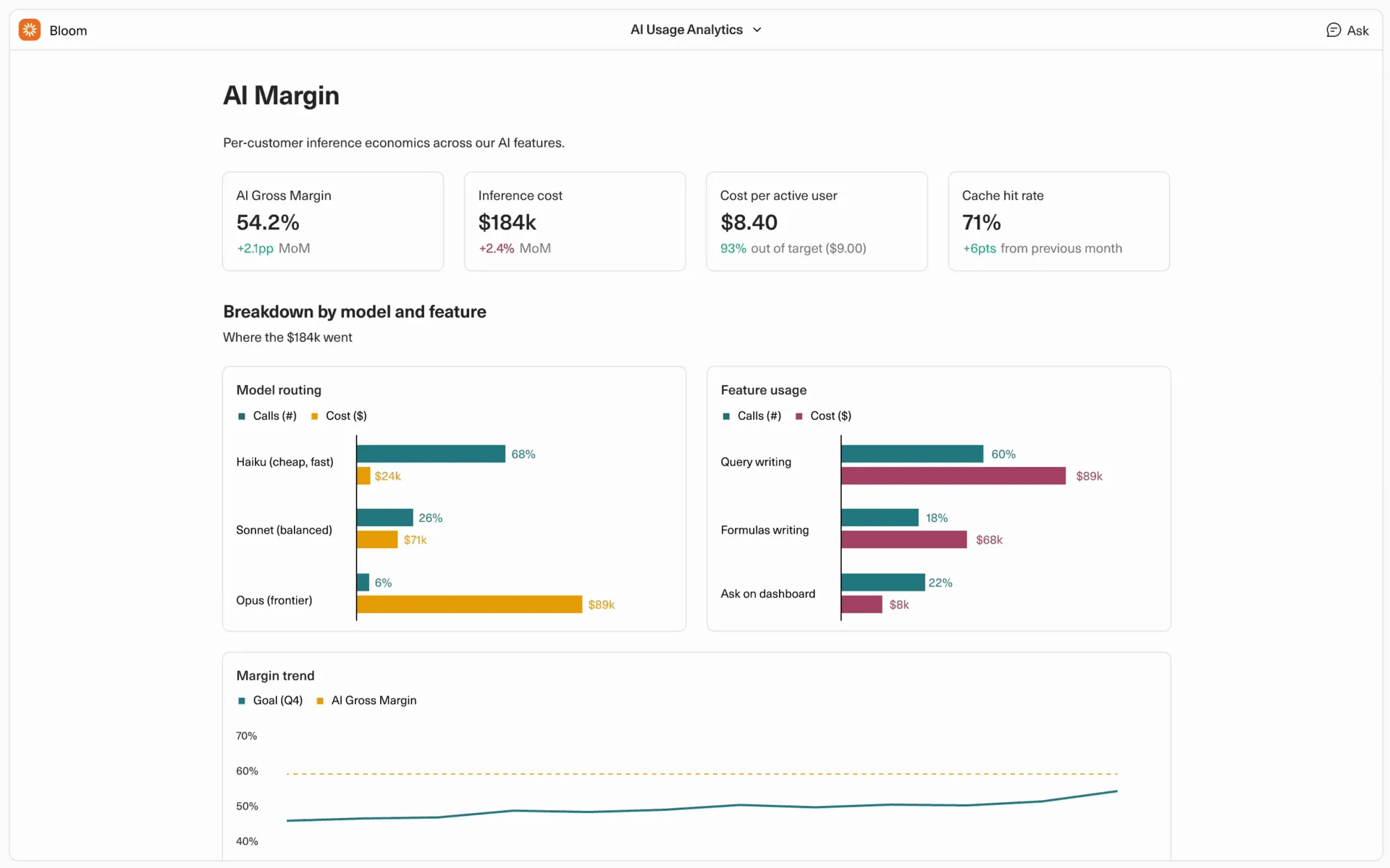Click the Haiku 68% calls bar

point(431,454)
